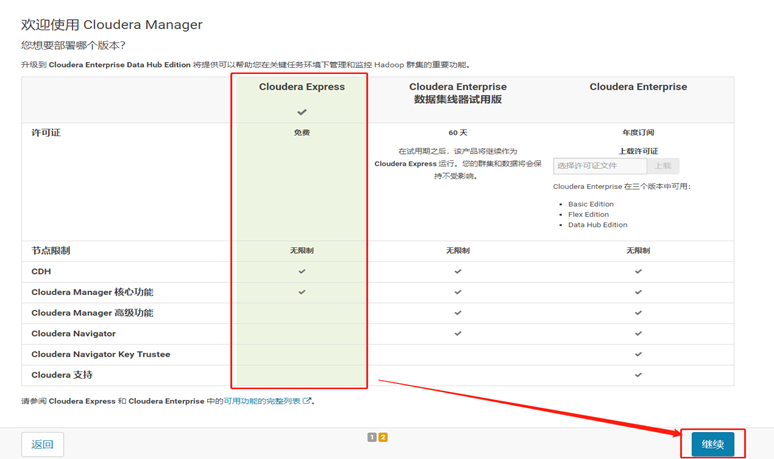Click the Basic Edition list item
The width and height of the screenshot is (774, 459).
tap(591, 204)
